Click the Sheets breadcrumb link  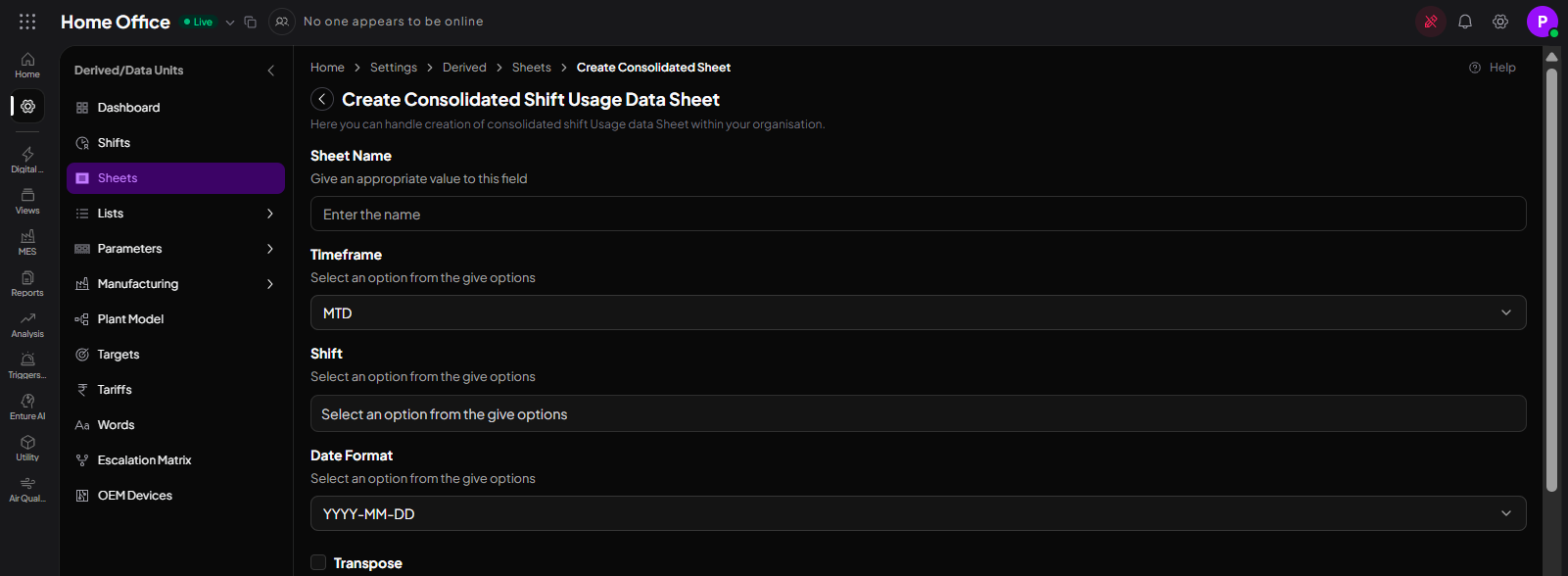tap(532, 68)
